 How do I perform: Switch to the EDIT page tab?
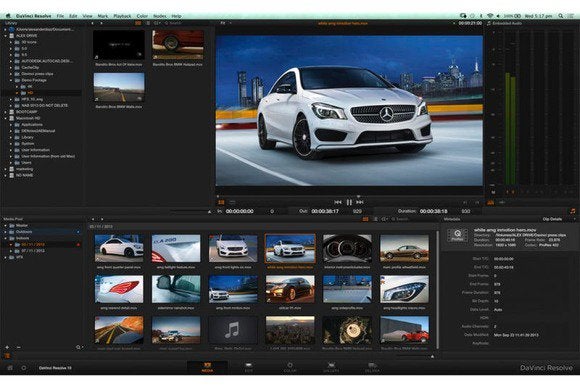[249, 367]
